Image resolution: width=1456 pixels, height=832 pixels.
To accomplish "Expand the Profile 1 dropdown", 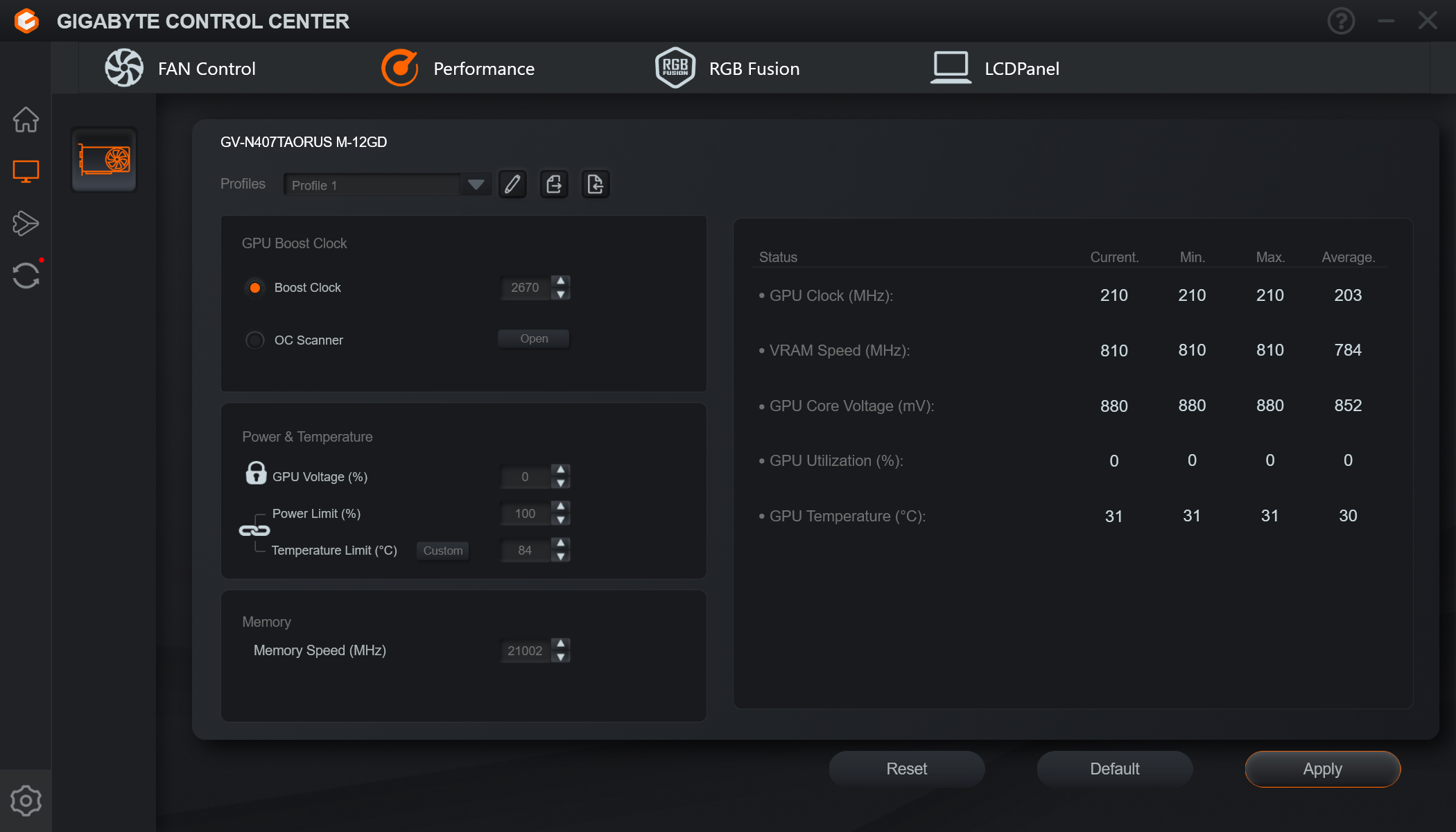I will click(476, 184).
